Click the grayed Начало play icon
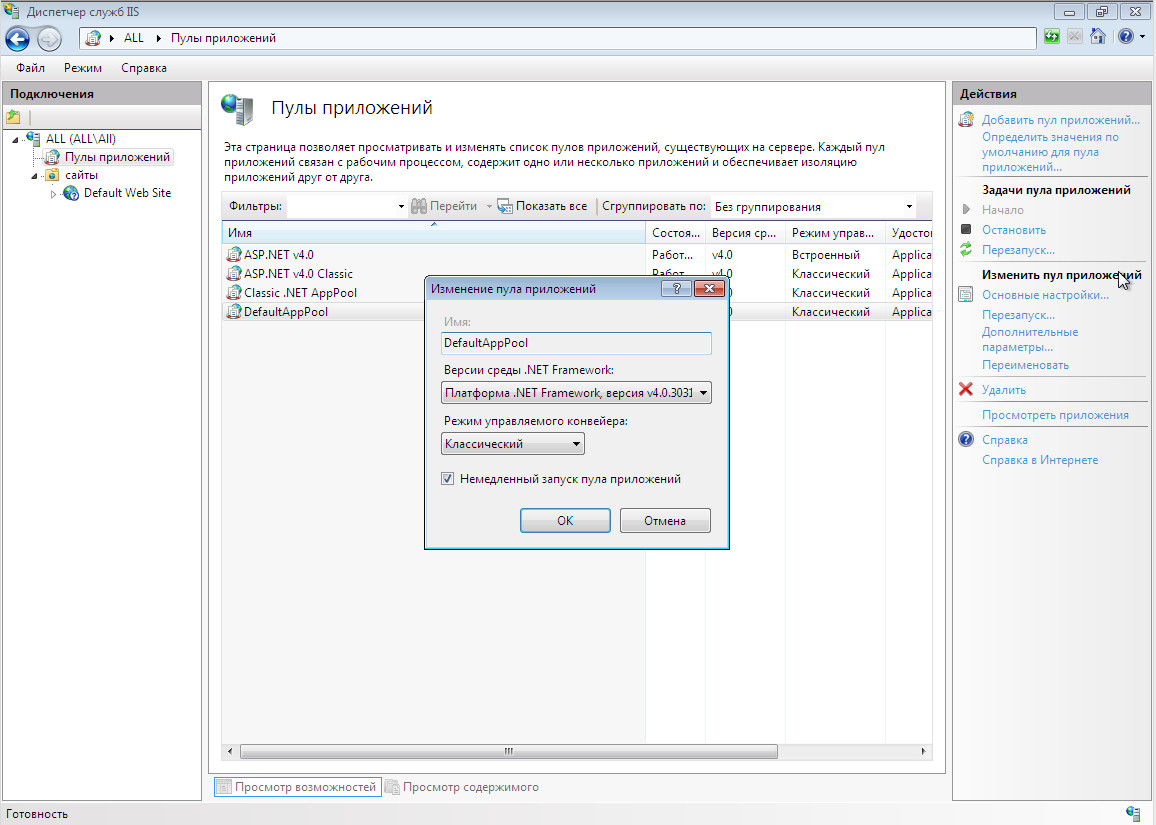Screen dimensions: 1156x825 tap(966, 209)
